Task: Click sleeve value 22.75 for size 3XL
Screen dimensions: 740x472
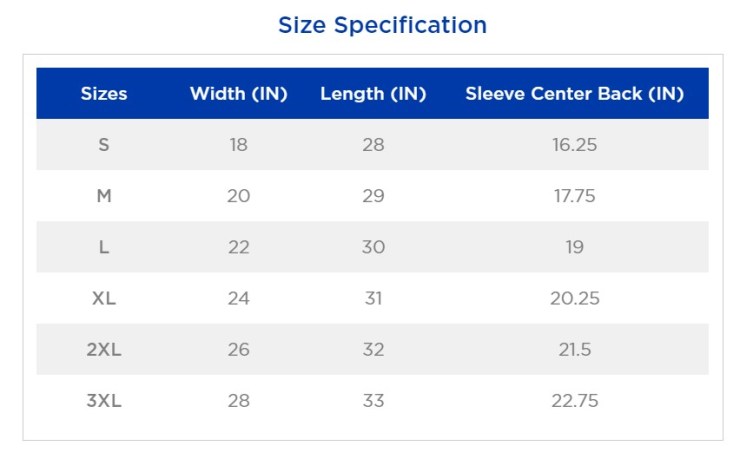Action: point(574,401)
